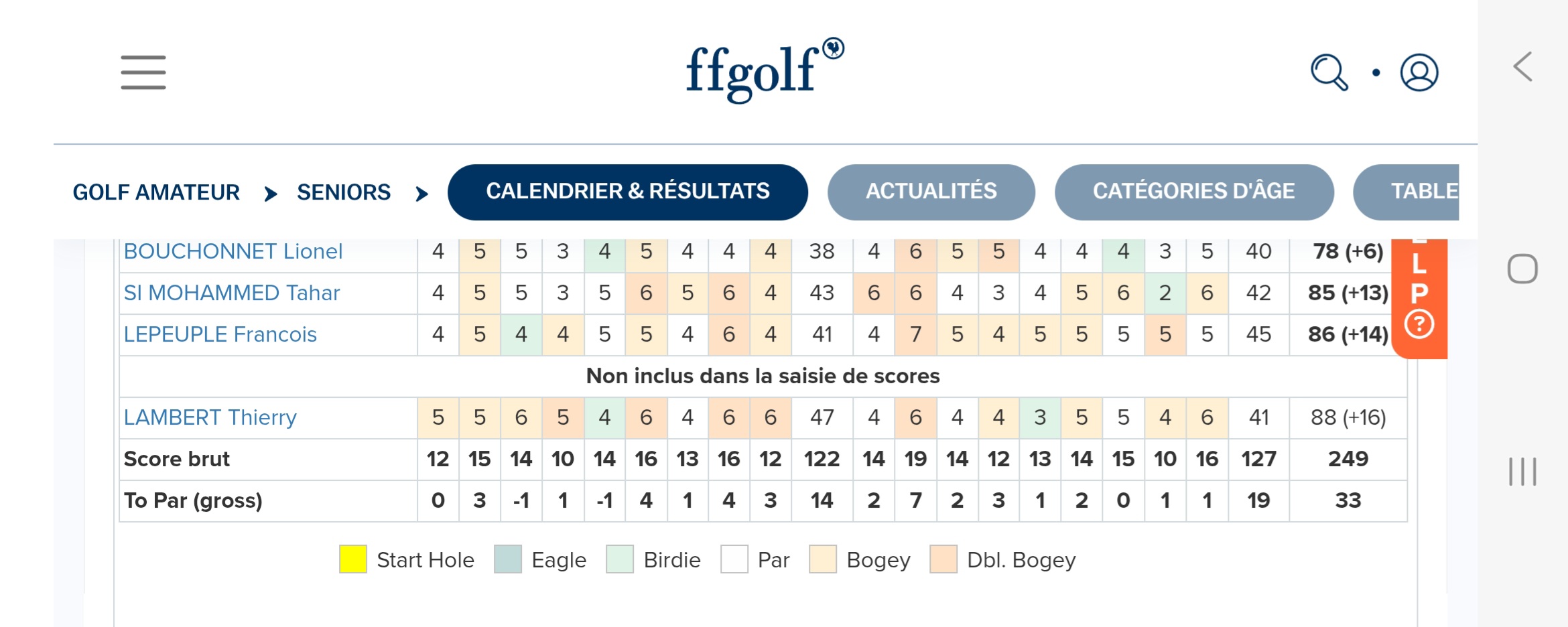Tap the Android home button
1568x627 pixels.
click(1522, 269)
